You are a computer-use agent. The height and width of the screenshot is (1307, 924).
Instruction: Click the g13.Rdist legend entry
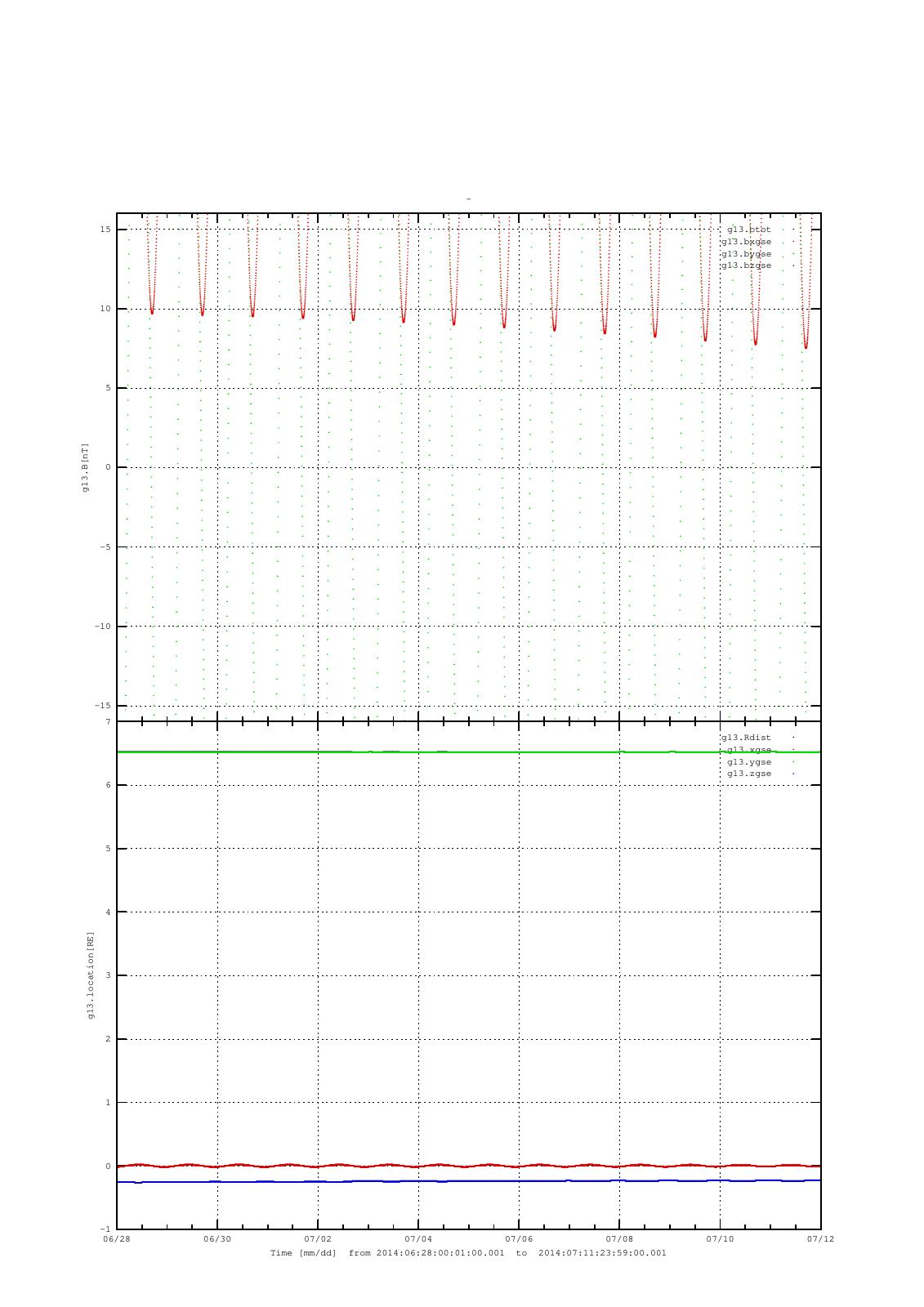click(746, 738)
